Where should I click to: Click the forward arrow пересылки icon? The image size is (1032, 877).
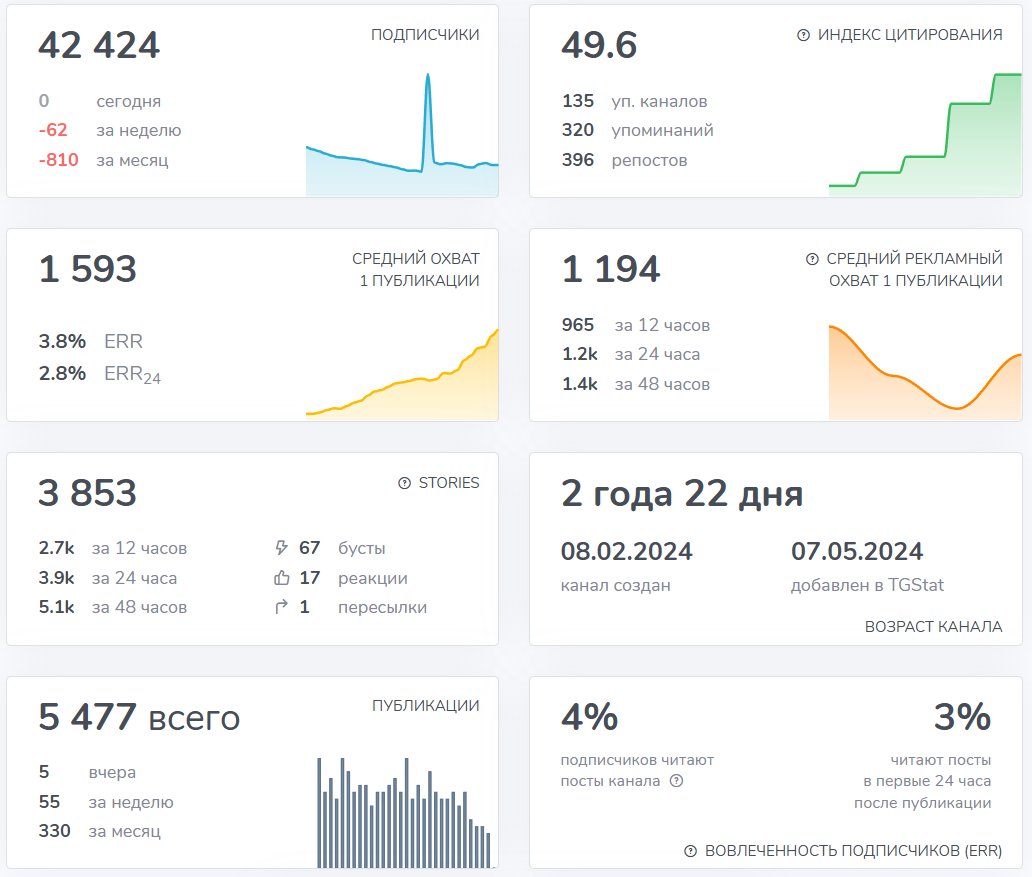coord(281,607)
